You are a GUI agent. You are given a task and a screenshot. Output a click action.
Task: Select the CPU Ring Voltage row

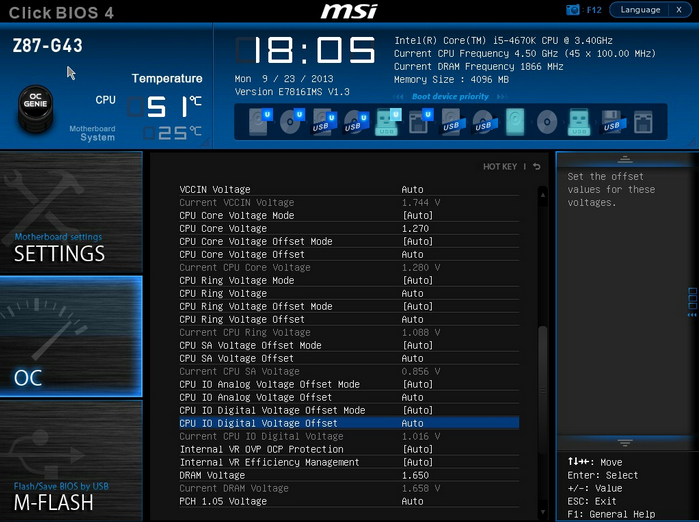349,293
